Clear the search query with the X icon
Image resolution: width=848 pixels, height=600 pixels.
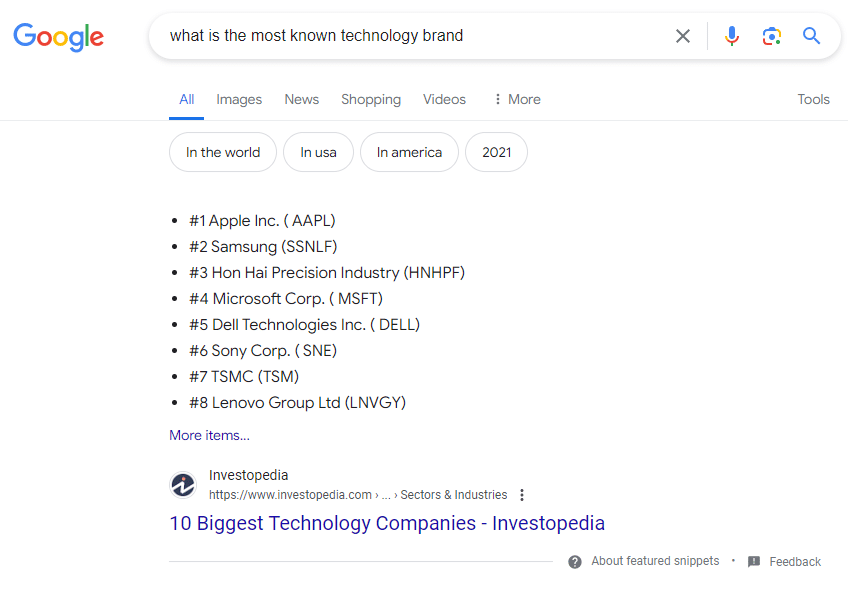click(x=683, y=36)
